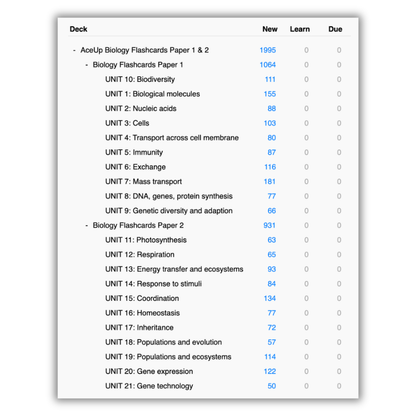The width and height of the screenshot is (416, 416).
Task: Choose UNIT 15: Coordination deck
Action: [142, 298]
